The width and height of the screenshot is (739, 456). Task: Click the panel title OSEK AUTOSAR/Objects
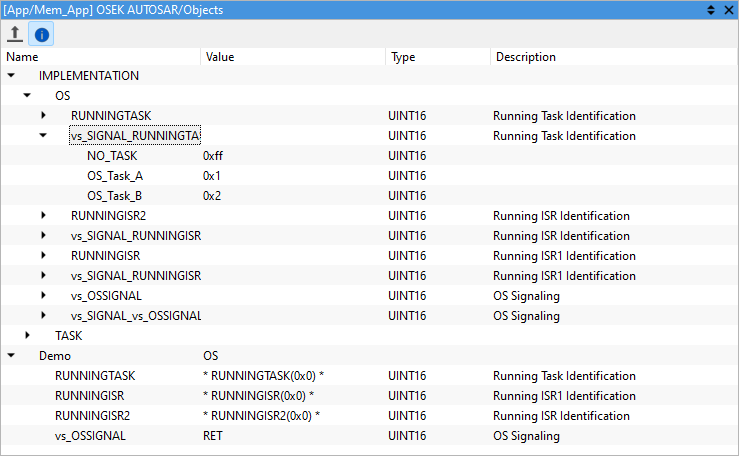[160, 10]
